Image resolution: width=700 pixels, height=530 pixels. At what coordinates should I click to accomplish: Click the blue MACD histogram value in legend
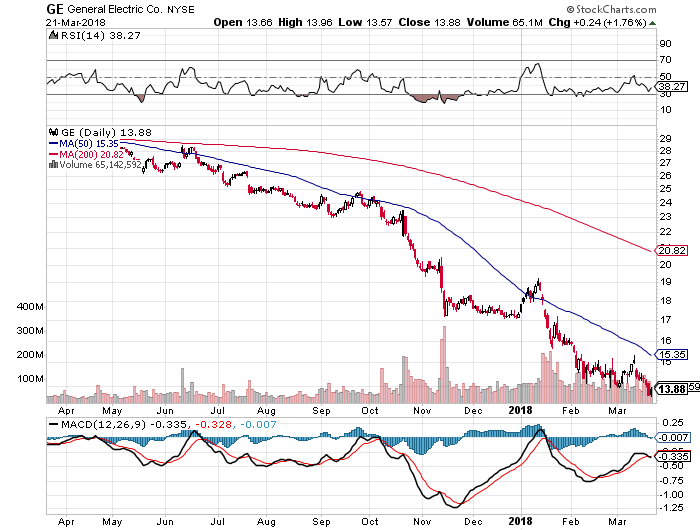(258, 424)
